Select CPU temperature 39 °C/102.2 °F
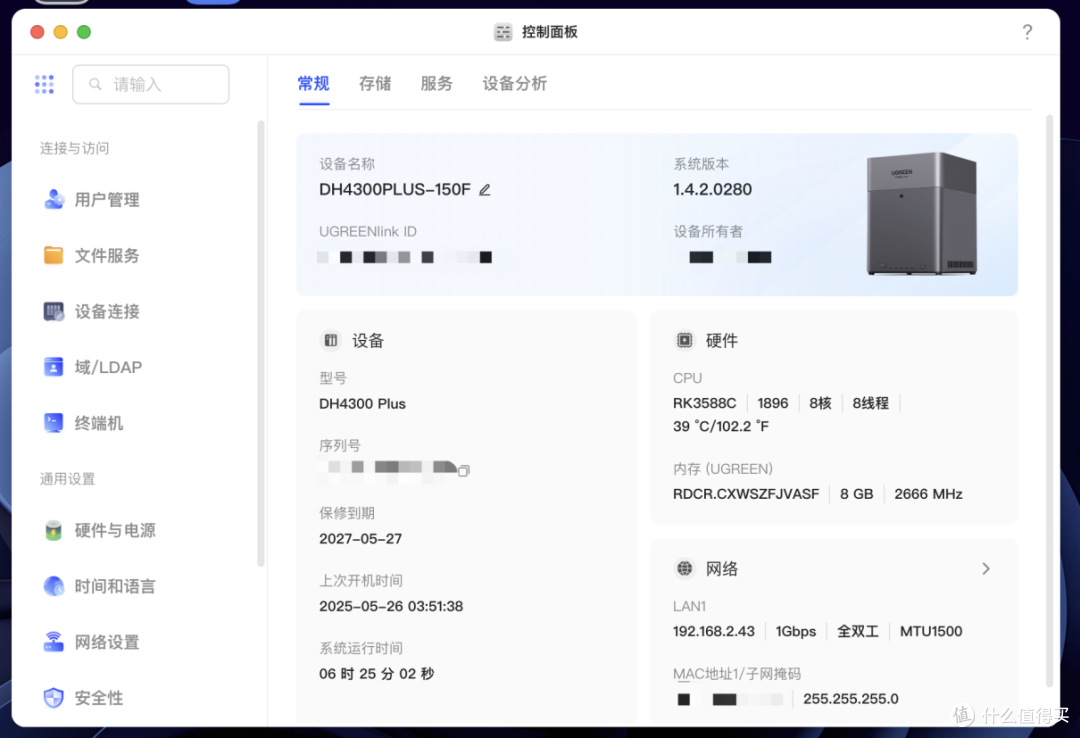 click(720, 427)
